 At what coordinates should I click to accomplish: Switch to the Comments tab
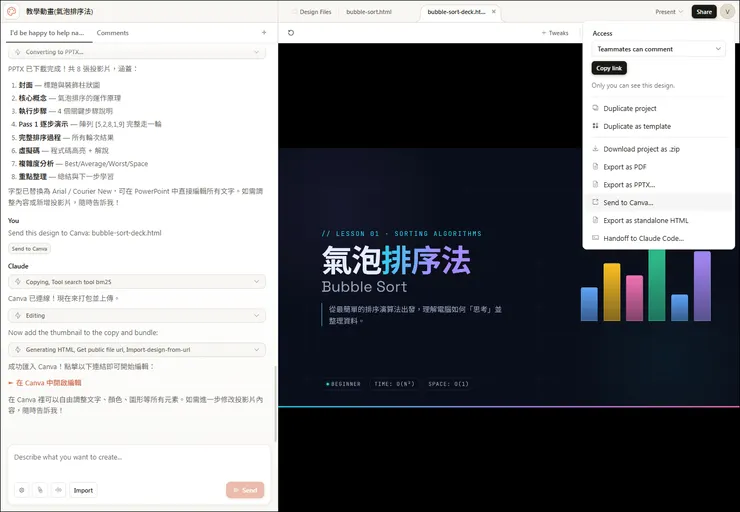click(x=112, y=33)
